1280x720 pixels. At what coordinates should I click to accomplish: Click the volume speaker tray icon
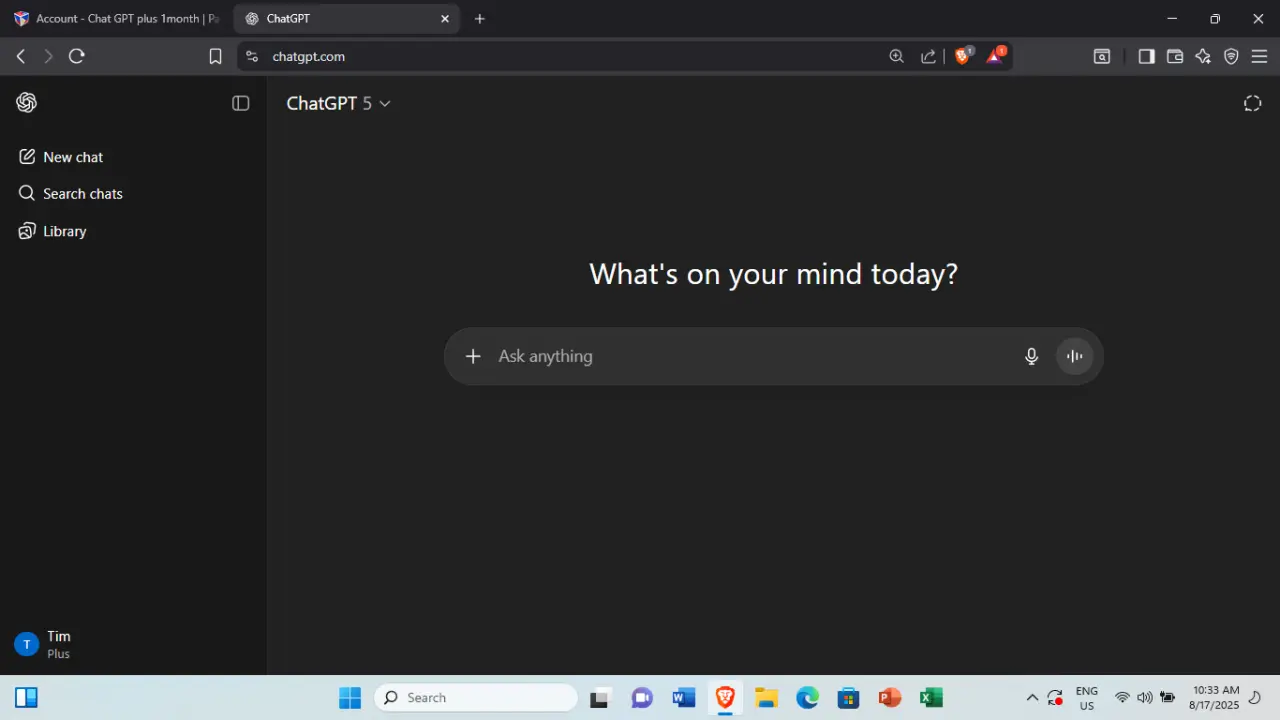(1145, 698)
